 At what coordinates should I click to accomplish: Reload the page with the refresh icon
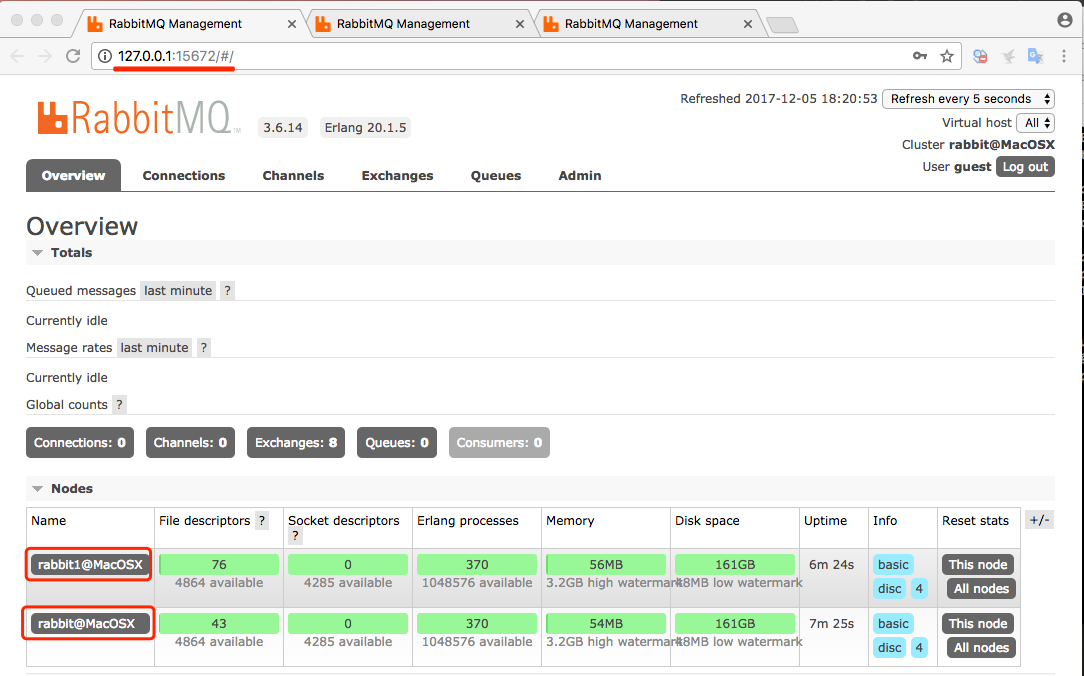73,56
